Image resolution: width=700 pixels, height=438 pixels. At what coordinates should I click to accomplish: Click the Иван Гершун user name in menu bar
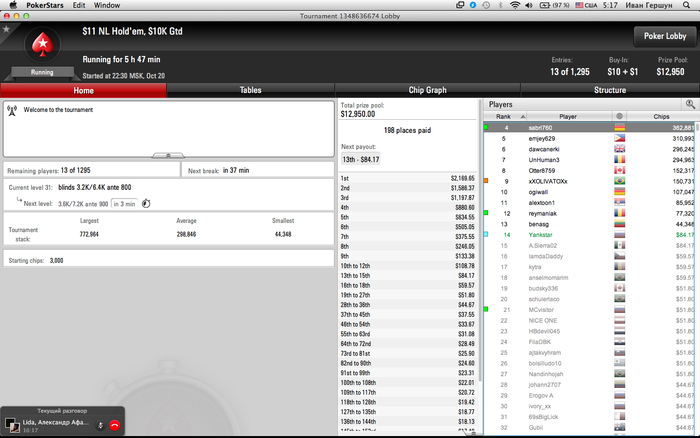[x=649, y=5]
